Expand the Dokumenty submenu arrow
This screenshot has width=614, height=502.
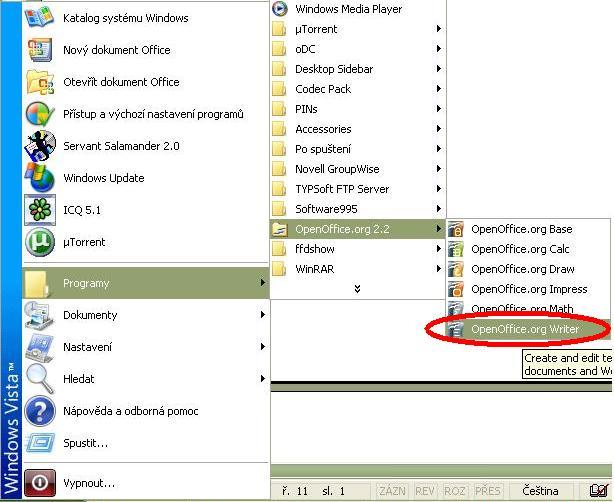pos(263,315)
